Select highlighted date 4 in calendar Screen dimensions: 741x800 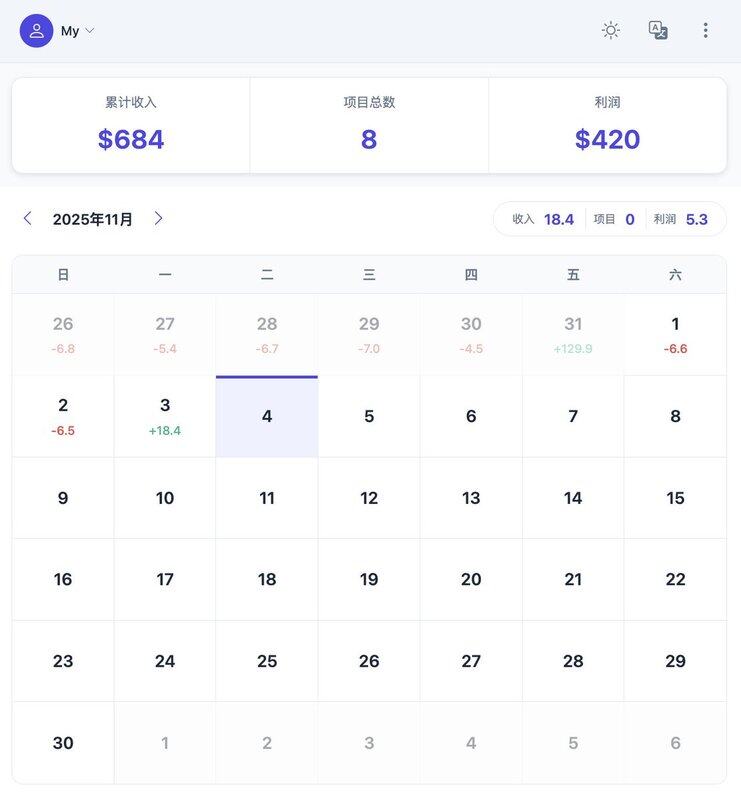coord(267,417)
